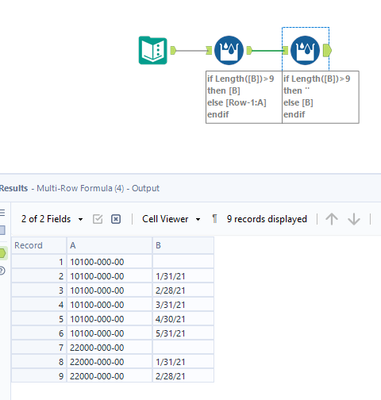The width and height of the screenshot is (381, 400).
Task: Open the '2 of 2 Fields' dropdown
Action: coord(52,219)
